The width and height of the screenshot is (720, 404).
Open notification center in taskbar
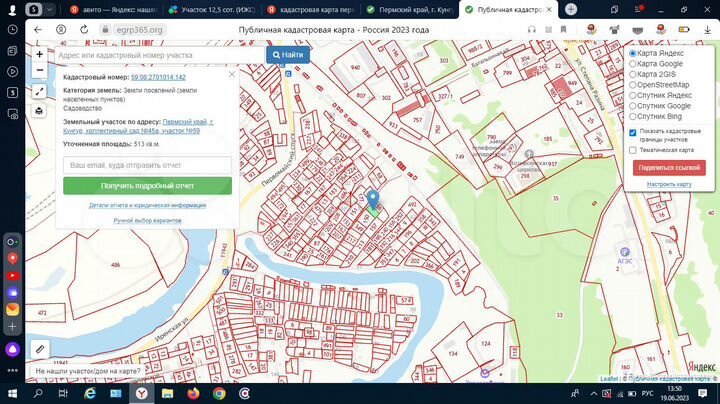702,393
